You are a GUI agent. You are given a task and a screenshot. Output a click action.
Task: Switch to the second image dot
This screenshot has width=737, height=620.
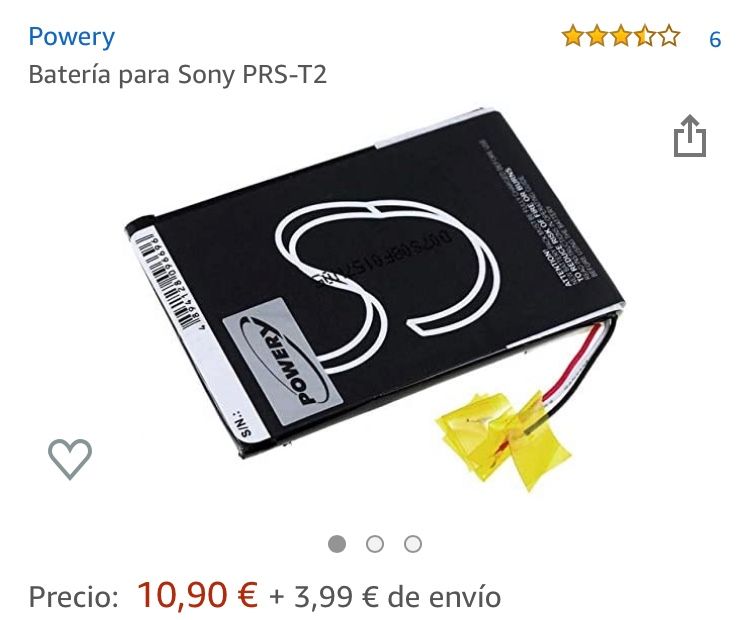[x=375, y=544]
